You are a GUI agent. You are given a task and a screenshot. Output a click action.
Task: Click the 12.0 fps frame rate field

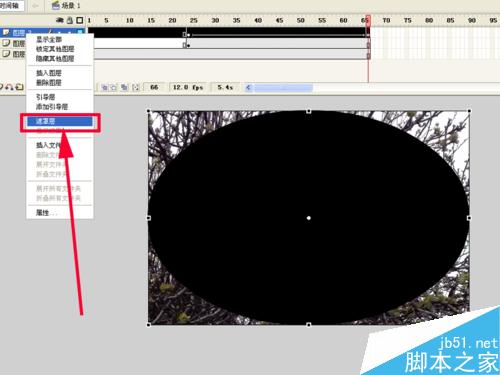pos(188,87)
